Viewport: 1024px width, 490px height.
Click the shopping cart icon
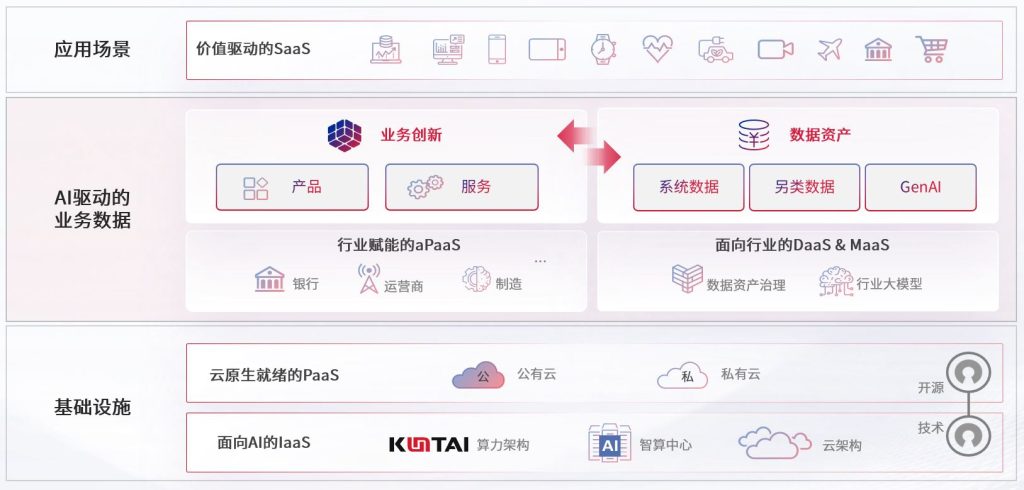932,49
